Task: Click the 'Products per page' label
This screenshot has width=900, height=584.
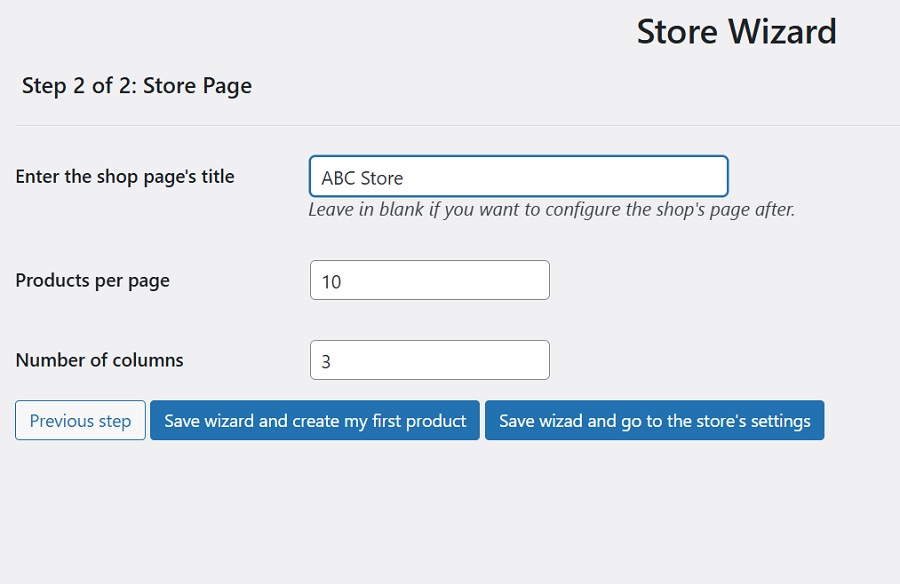Action: pyautogui.click(x=92, y=280)
